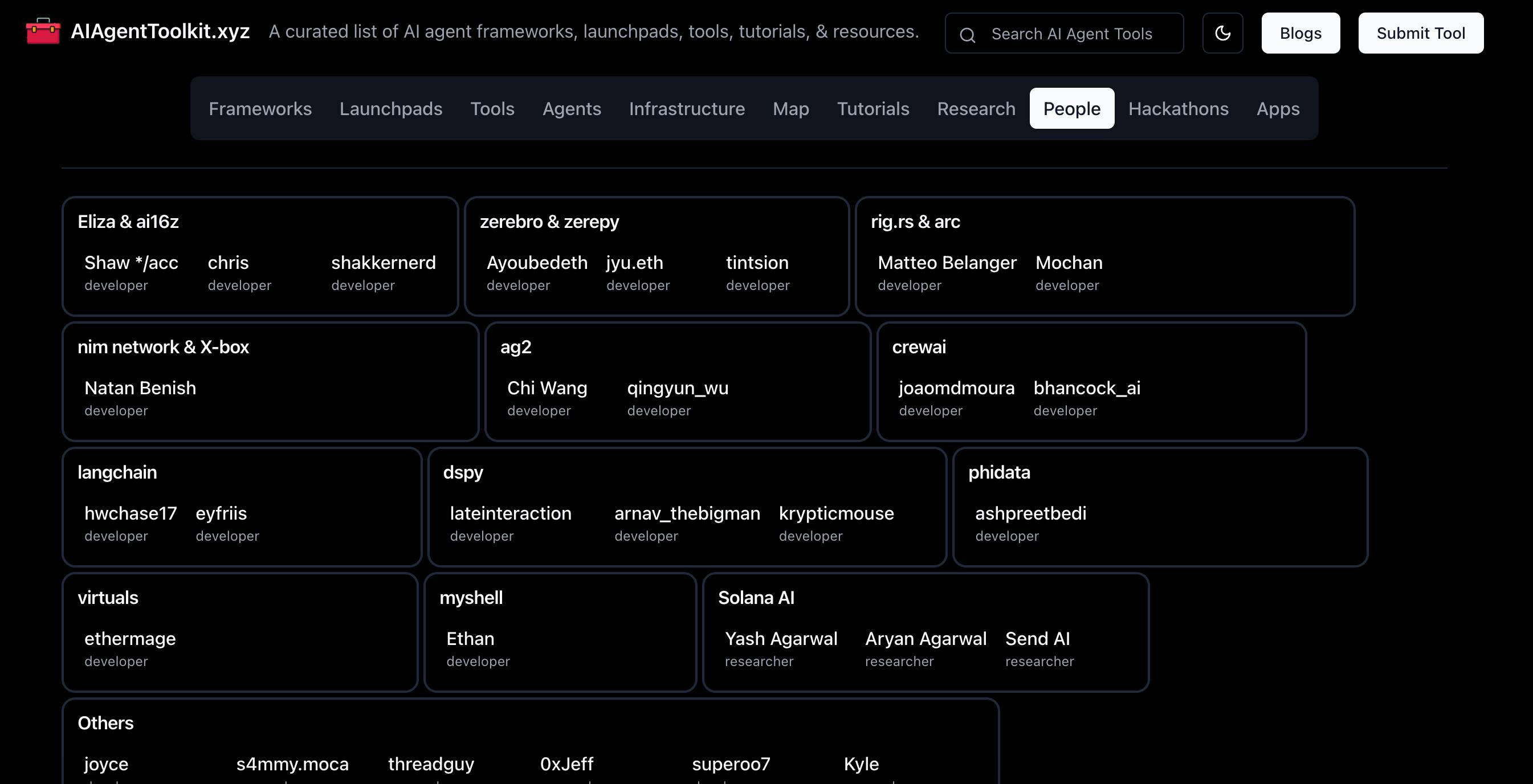Image resolution: width=1533 pixels, height=784 pixels.
Task: Switch to the Frameworks tab
Action: pos(260,109)
